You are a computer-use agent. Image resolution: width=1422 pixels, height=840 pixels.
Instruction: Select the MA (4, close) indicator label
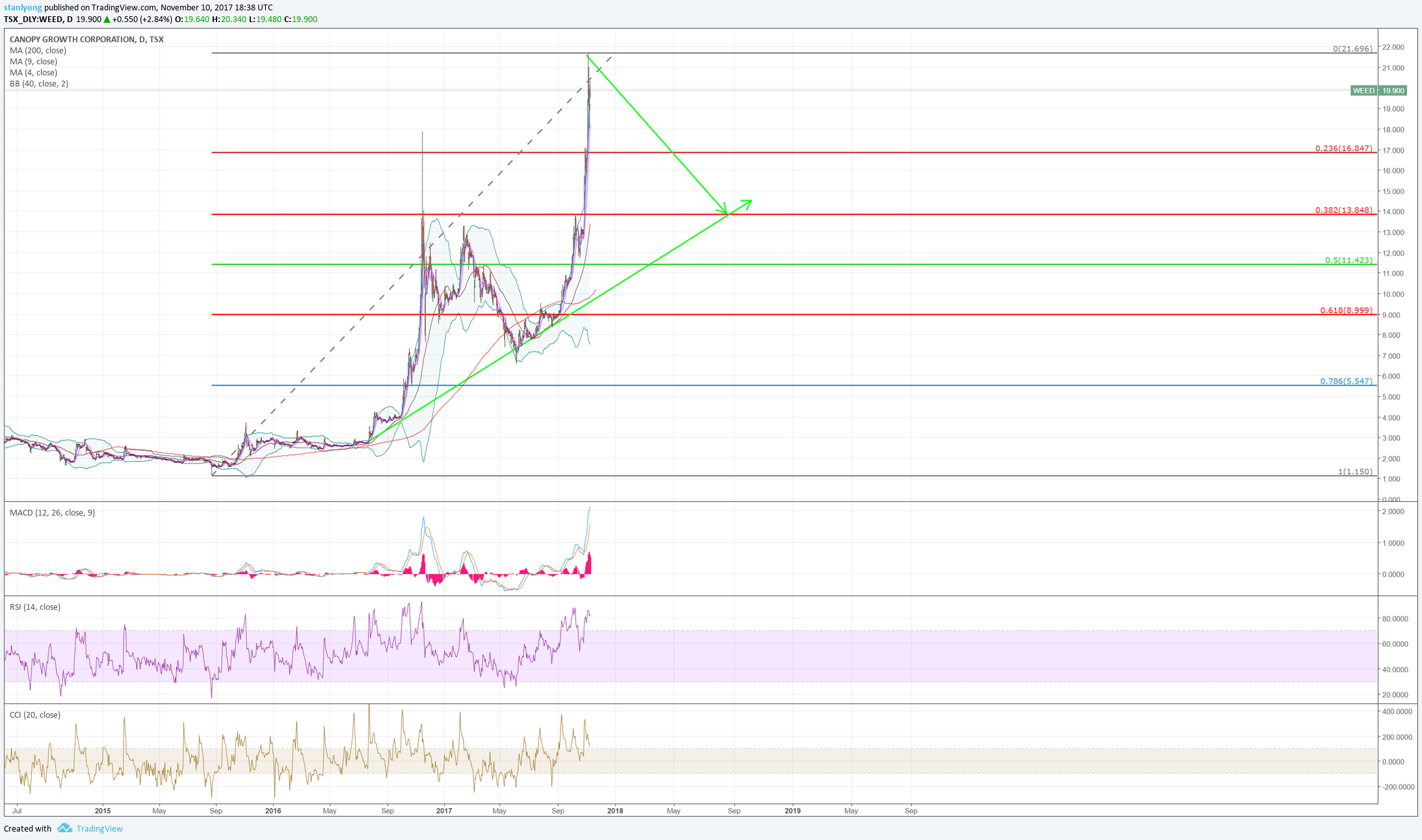[33, 73]
